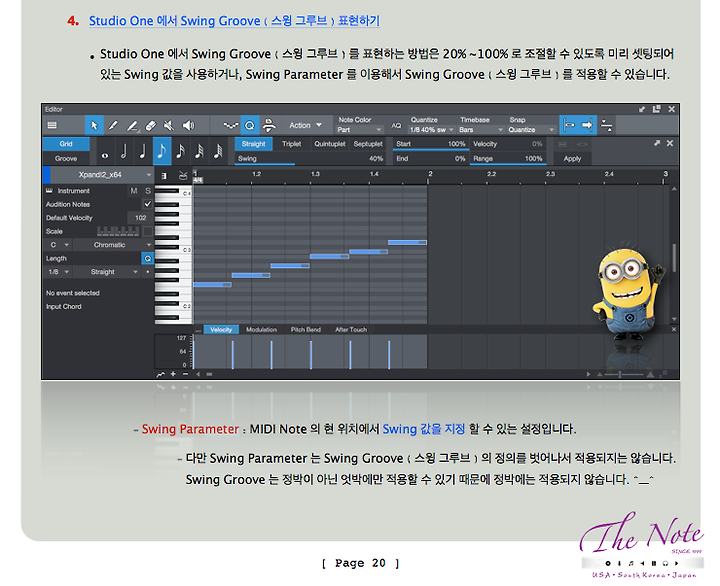Screen dimensions: 720x586
Task: Choose the half note value
Action: (124, 152)
